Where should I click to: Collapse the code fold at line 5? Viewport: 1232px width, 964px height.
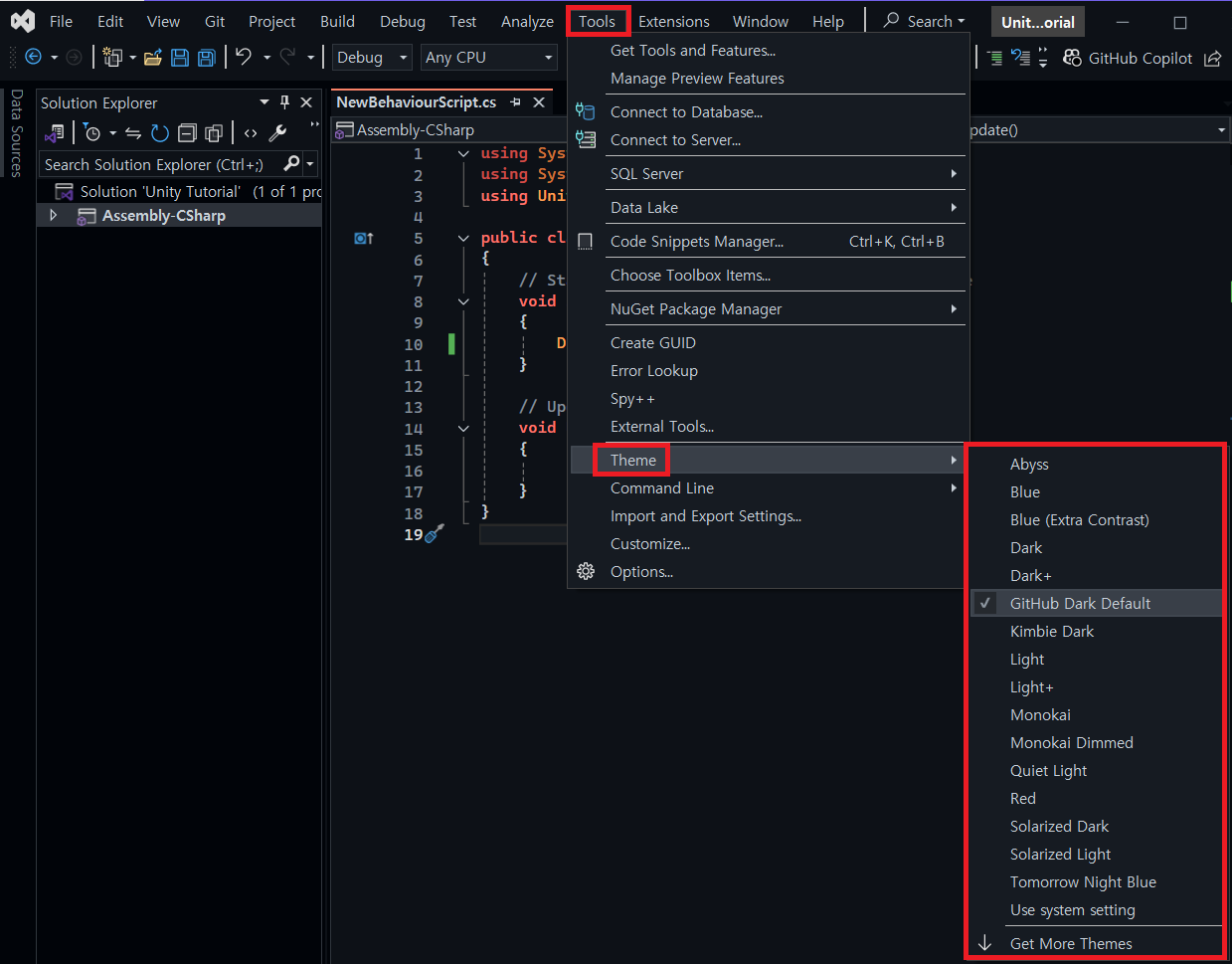click(x=463, y=238)
